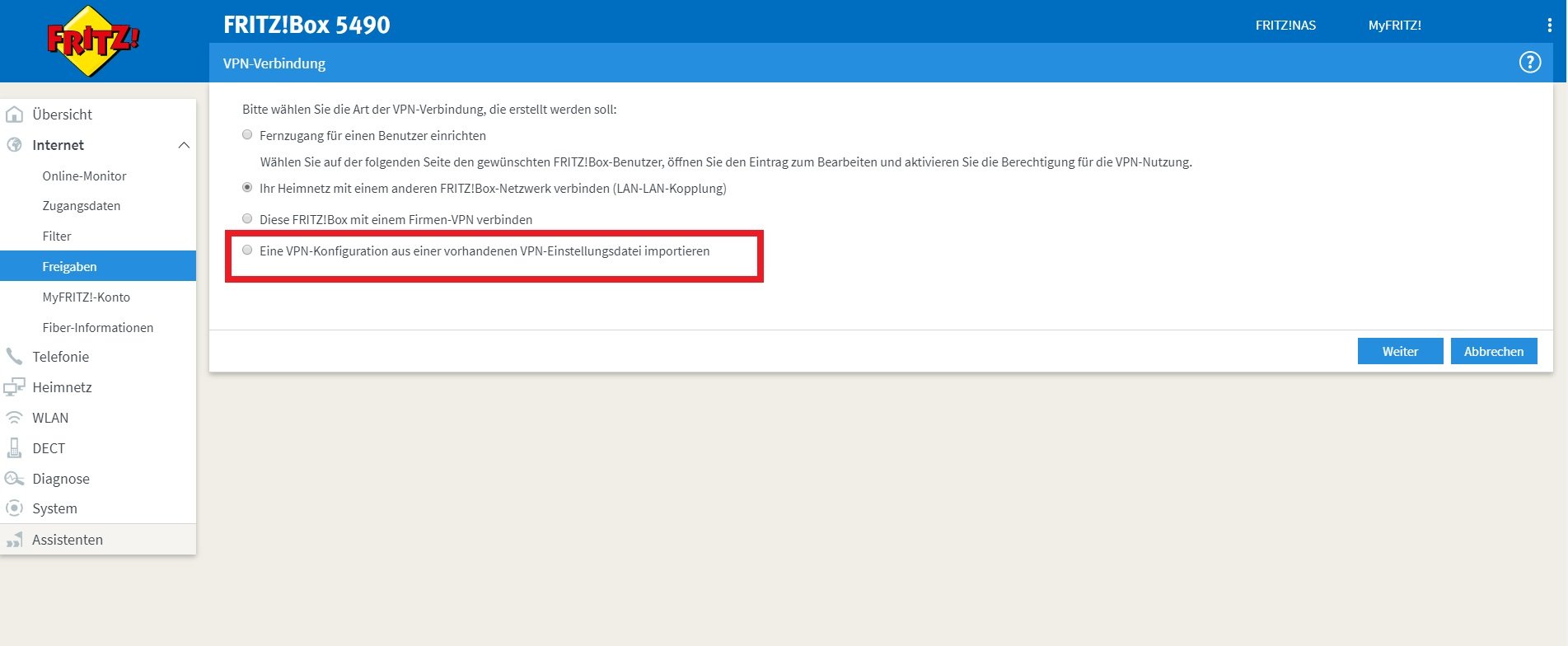Click the System gear icon
This screenshot has width=1568, height=646.
[x=14, y=508]
